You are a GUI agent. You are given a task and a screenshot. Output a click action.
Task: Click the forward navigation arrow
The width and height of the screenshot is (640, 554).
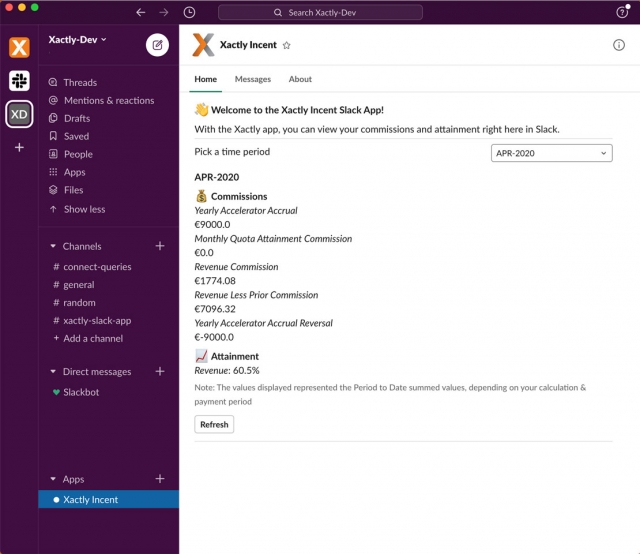point(164,13)
